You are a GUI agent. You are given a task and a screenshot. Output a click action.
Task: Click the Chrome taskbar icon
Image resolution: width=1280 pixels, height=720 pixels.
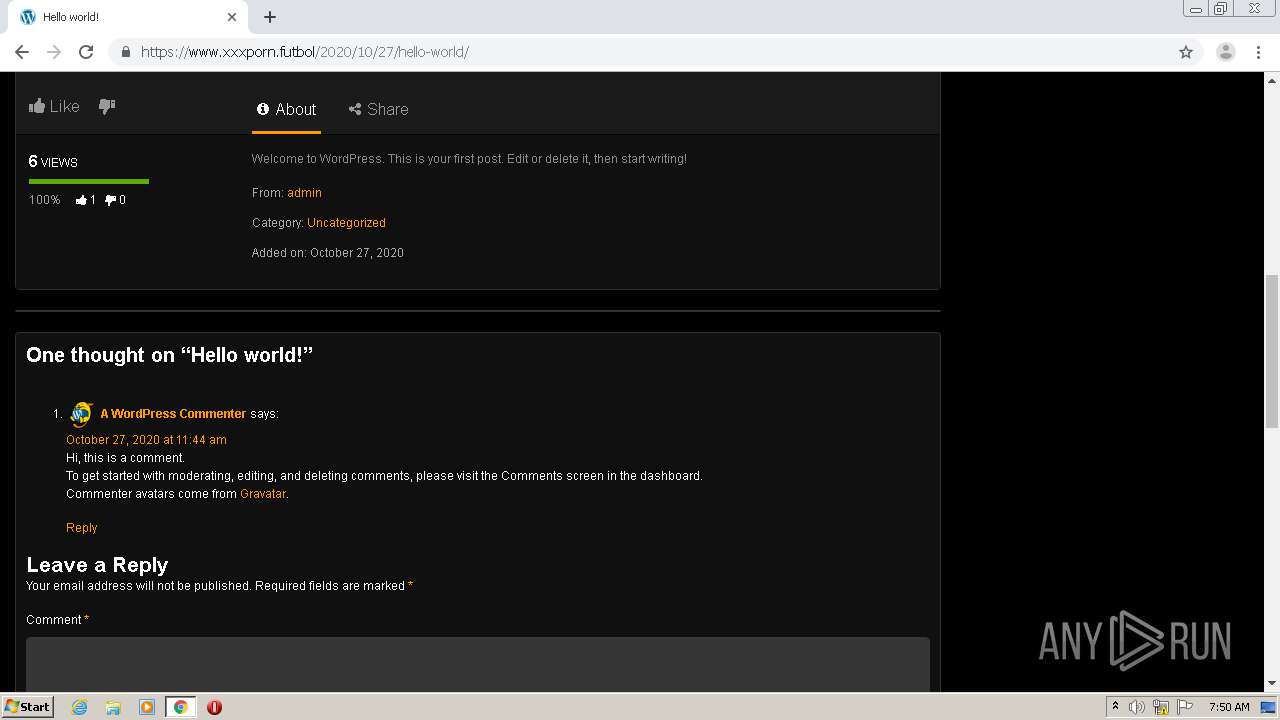tap(181, 707)
